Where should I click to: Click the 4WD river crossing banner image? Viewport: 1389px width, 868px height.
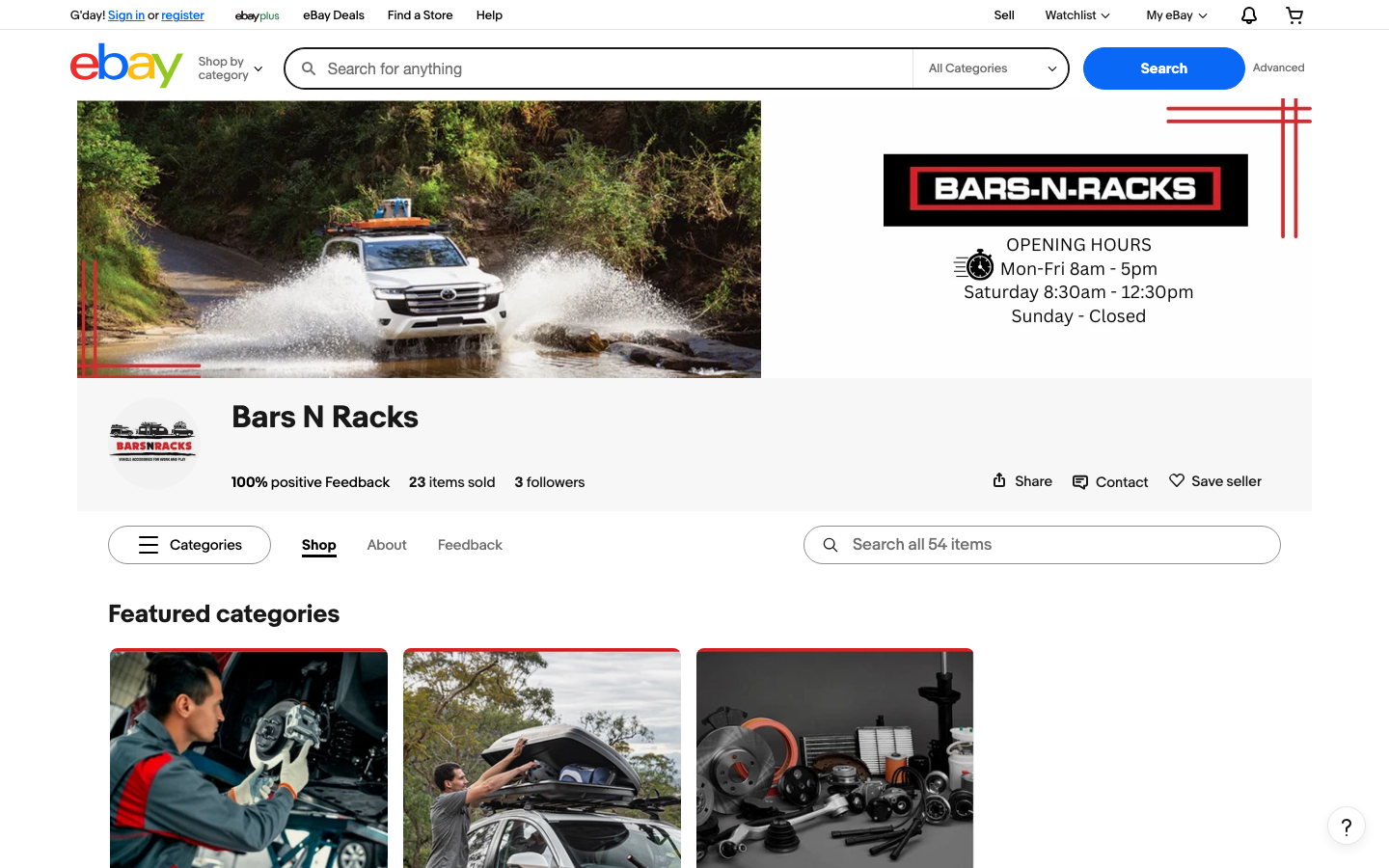coord(419,239)
